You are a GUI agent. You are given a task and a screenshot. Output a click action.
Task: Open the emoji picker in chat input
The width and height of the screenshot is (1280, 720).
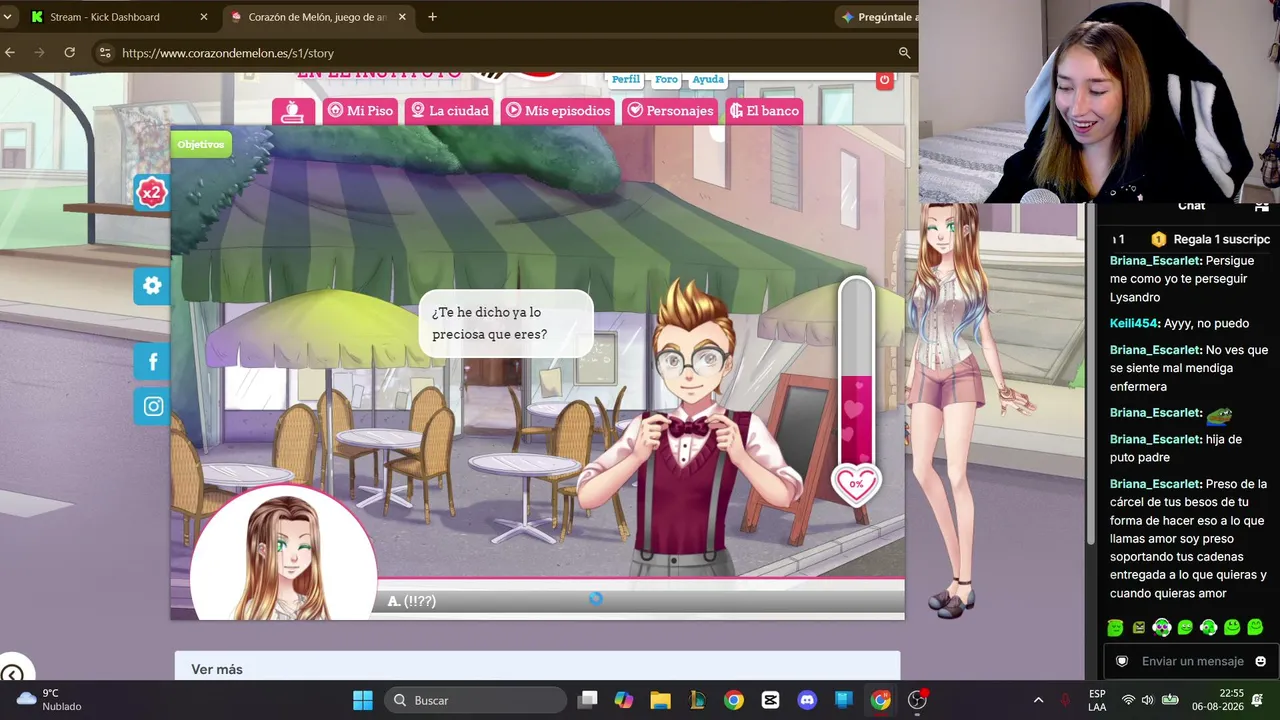coord(1260,661)
